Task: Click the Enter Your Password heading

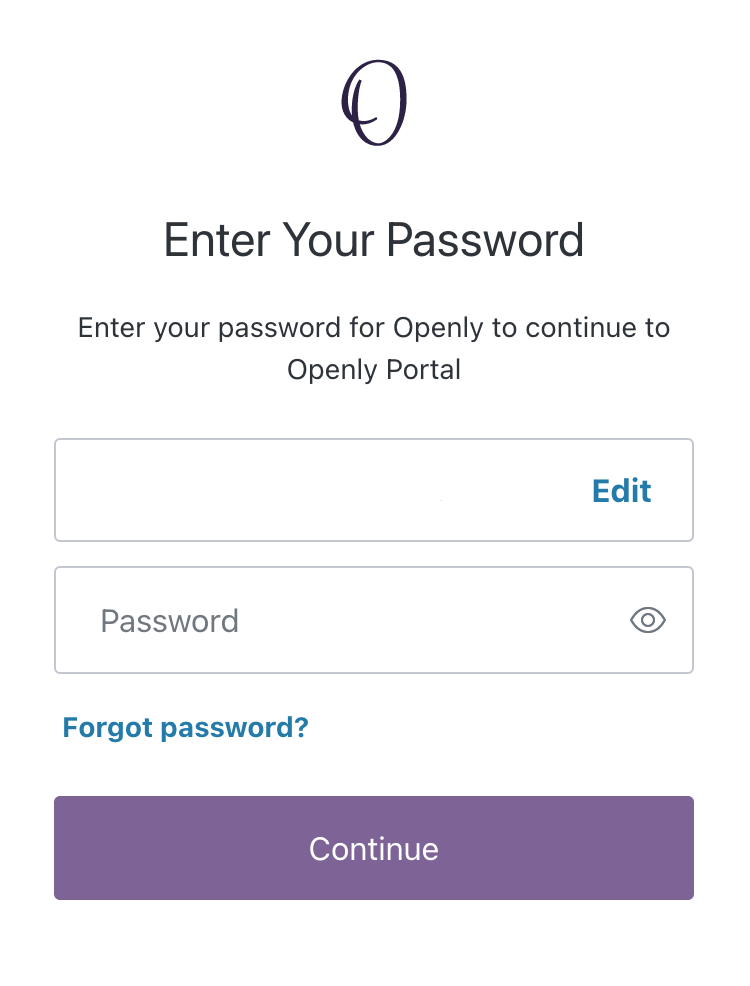Action: (374, 241)
